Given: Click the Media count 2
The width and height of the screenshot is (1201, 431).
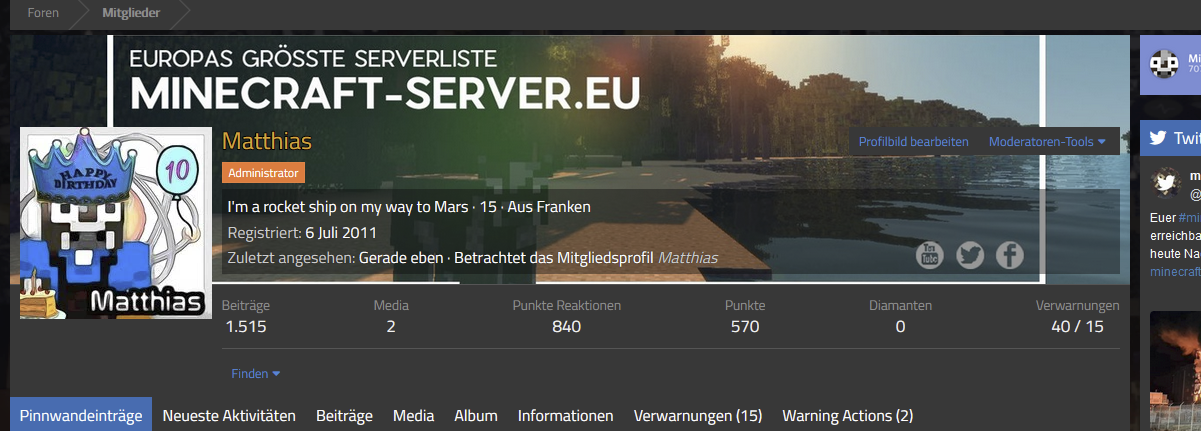Looking at the screenshot, I should point(392,326).
